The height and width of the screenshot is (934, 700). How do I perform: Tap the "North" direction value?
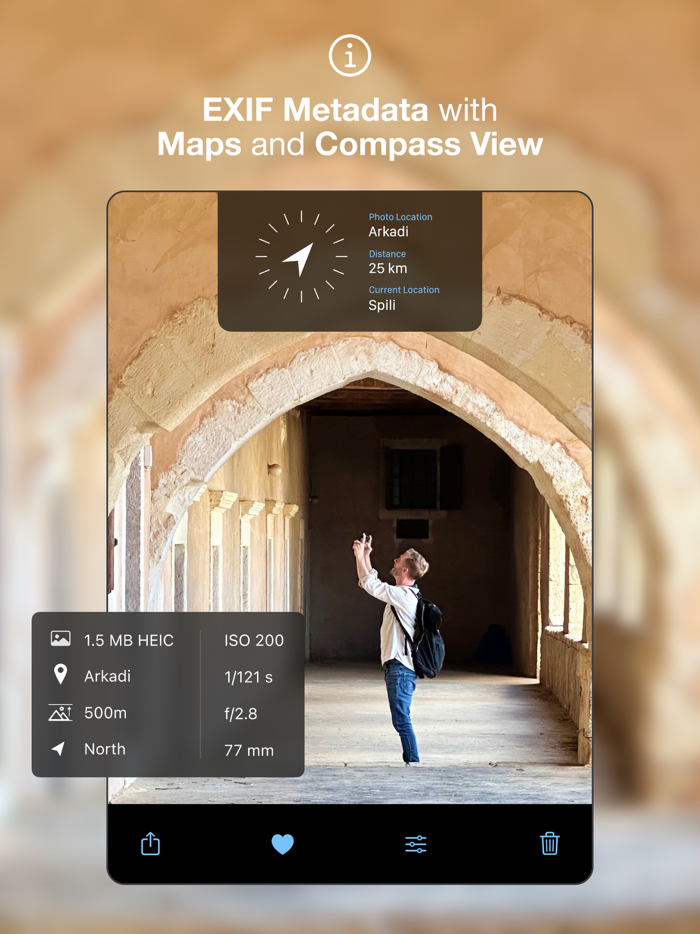(105, 749)
